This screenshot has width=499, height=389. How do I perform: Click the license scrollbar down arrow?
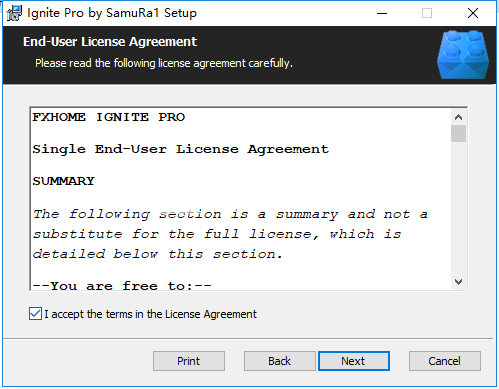click(x=458, y=282)
